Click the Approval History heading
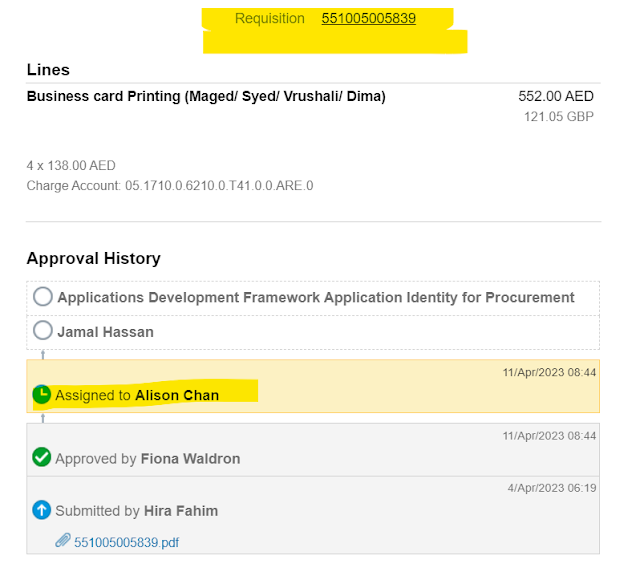The height and width of the screenshot is (576, 640). tap(93, 258)
